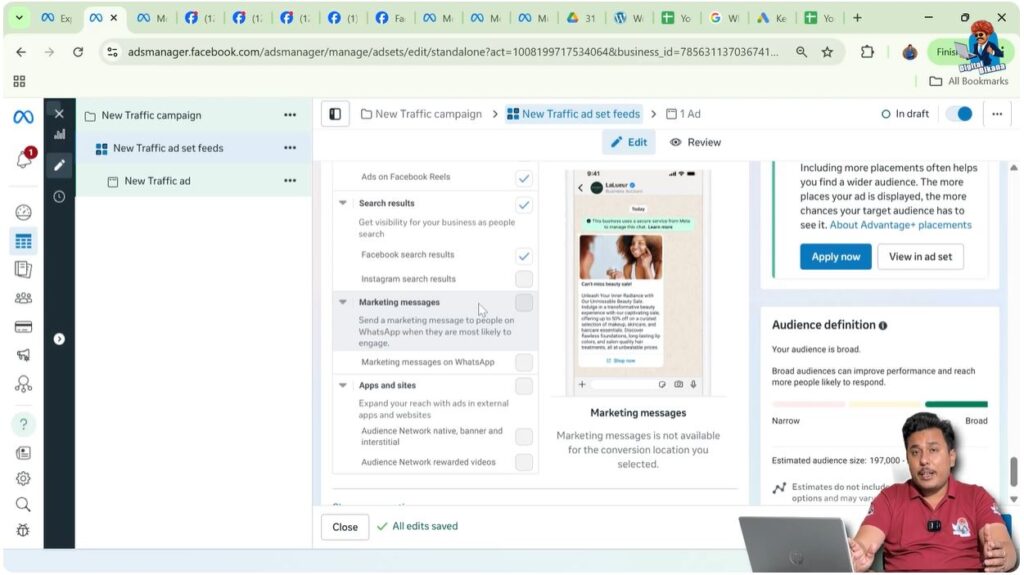Open Settings gear icon in sidebar

(x=24, y=479)
